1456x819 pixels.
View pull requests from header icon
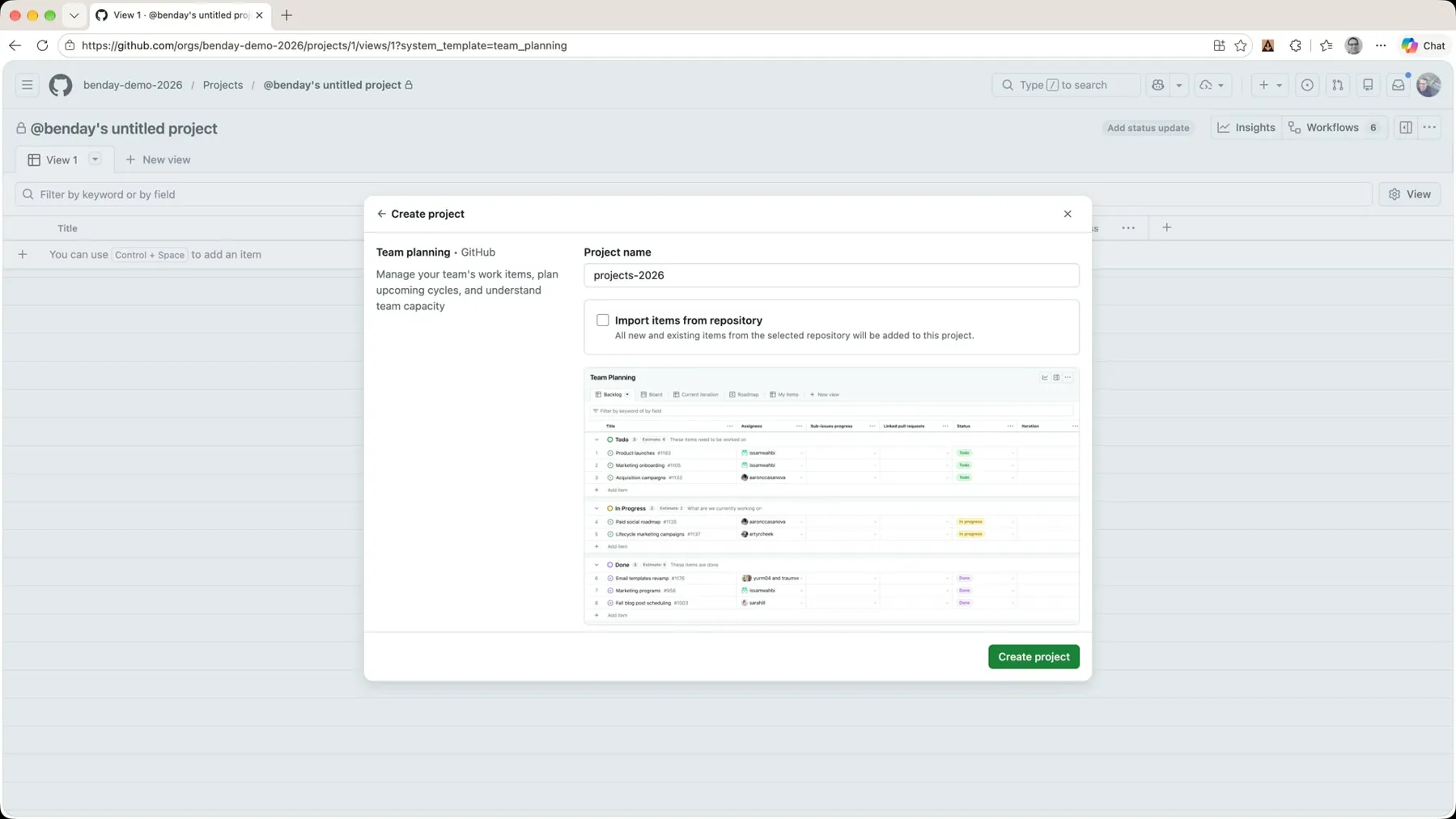tap(1338, 85)
